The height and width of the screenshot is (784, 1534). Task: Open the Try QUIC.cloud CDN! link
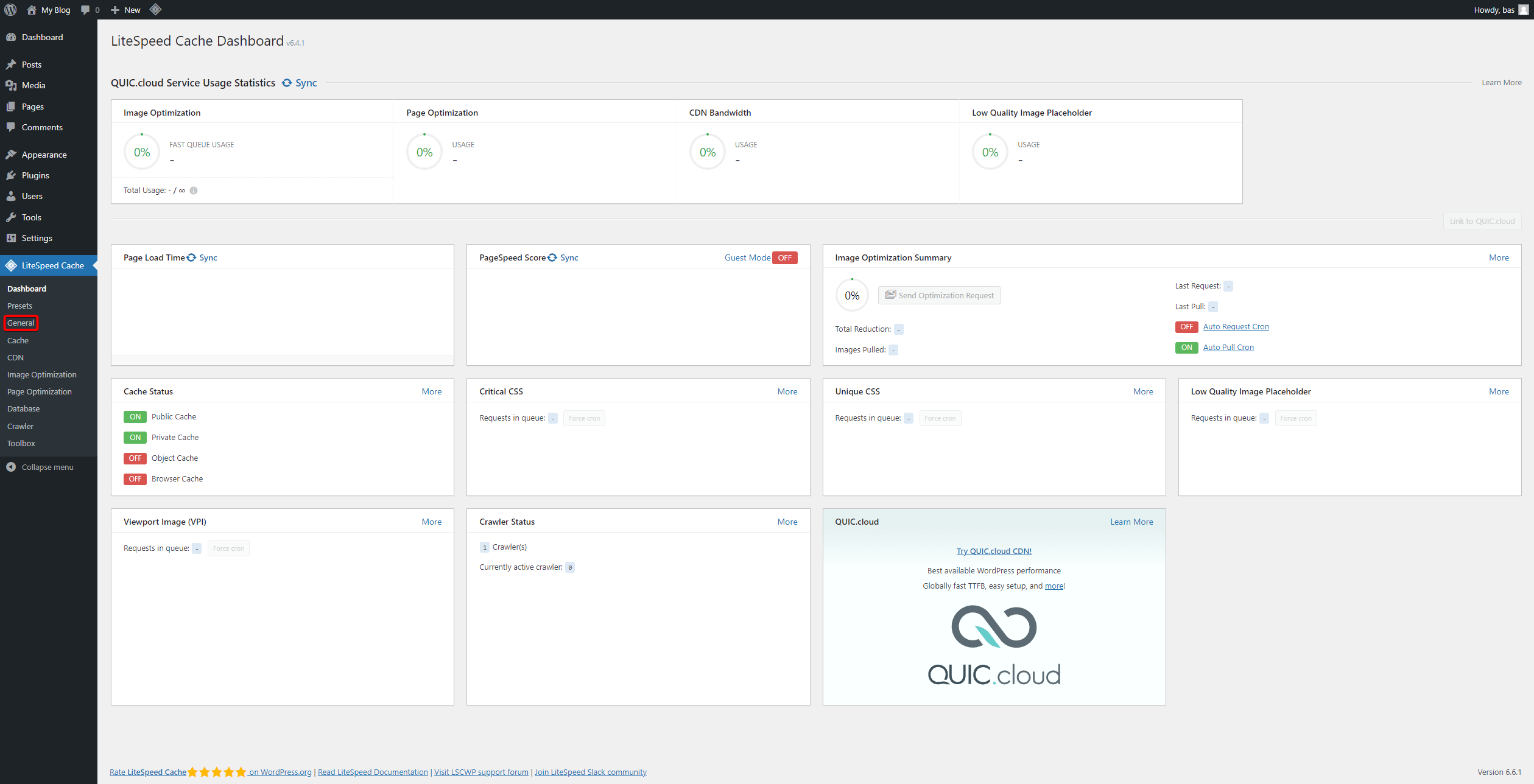[993, 551]
